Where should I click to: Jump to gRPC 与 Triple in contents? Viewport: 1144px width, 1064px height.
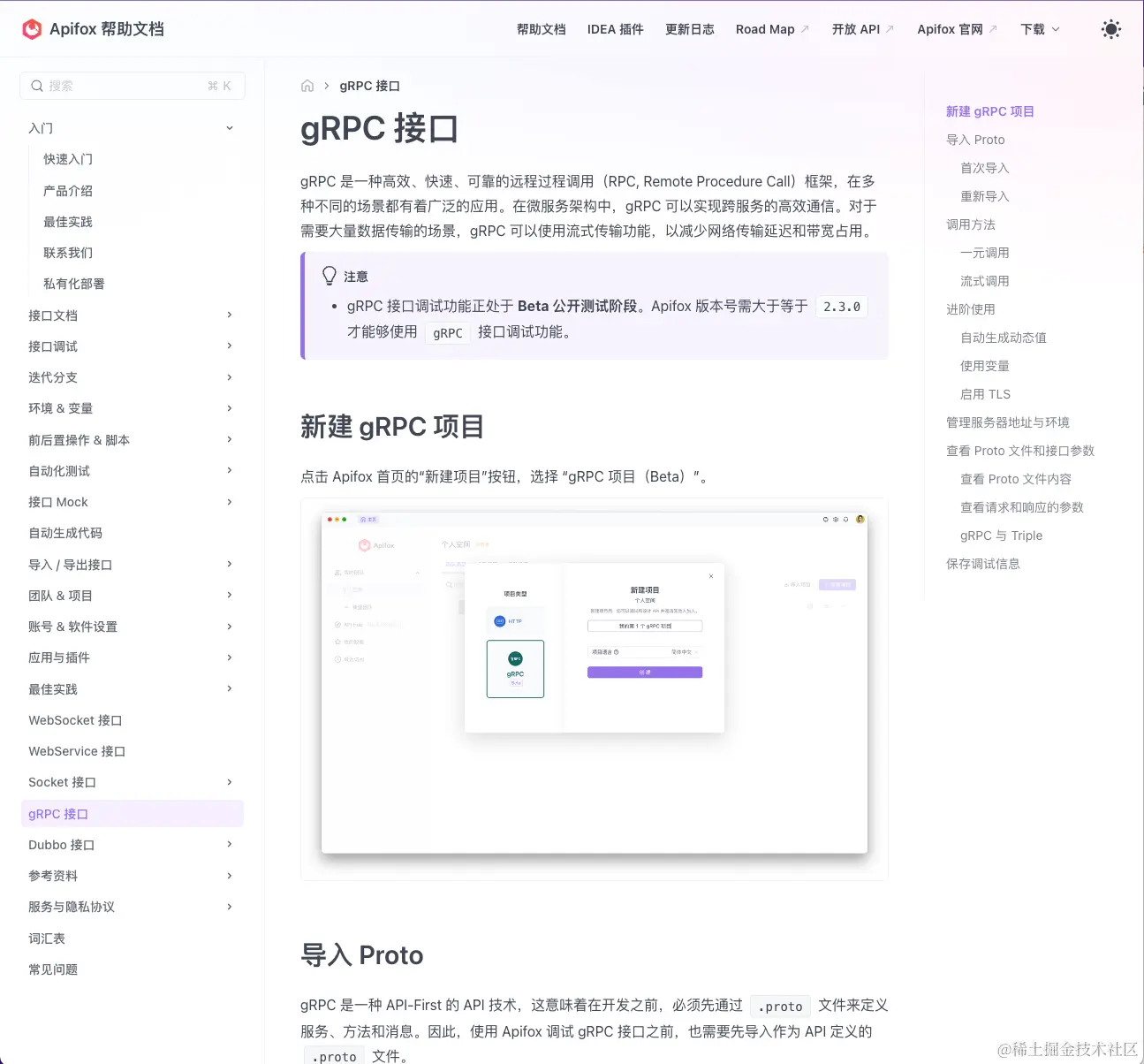coord(1002,536)
